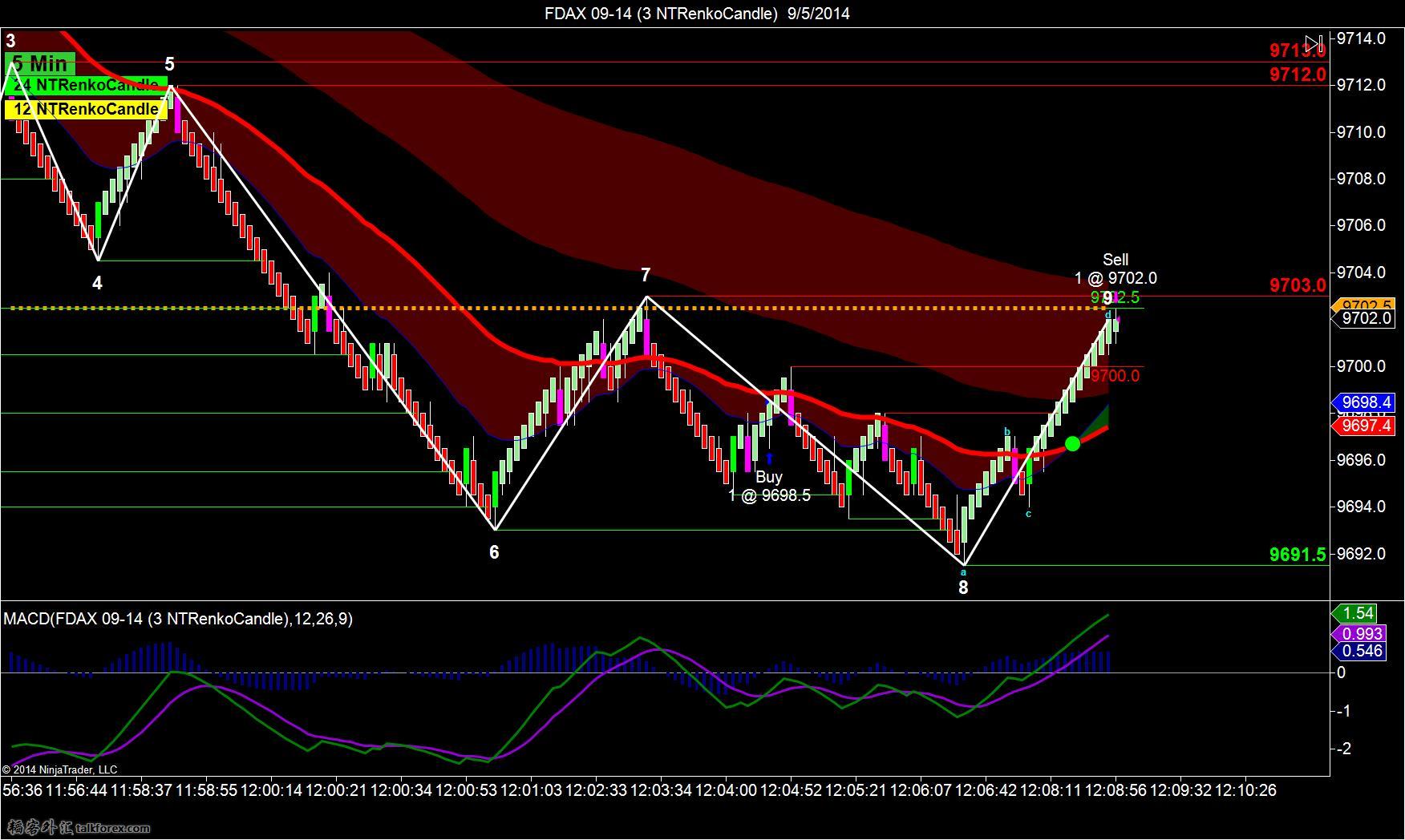Image resolution: width=1405 pixels, height=840 pixels.
Task: Click the 12:03:34 time axis label
Action: 661,790
